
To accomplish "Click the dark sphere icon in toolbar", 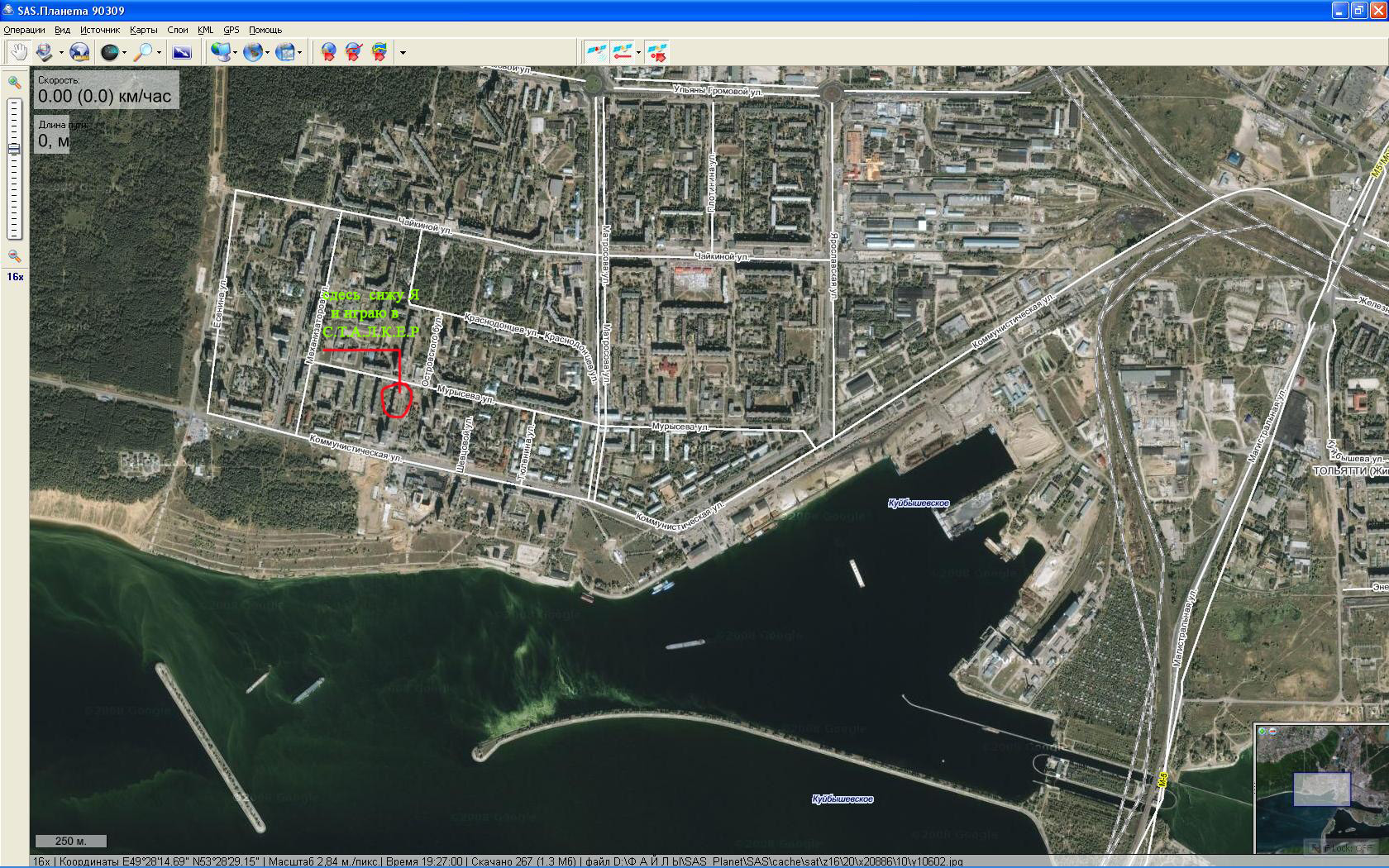I will point(109,52).
